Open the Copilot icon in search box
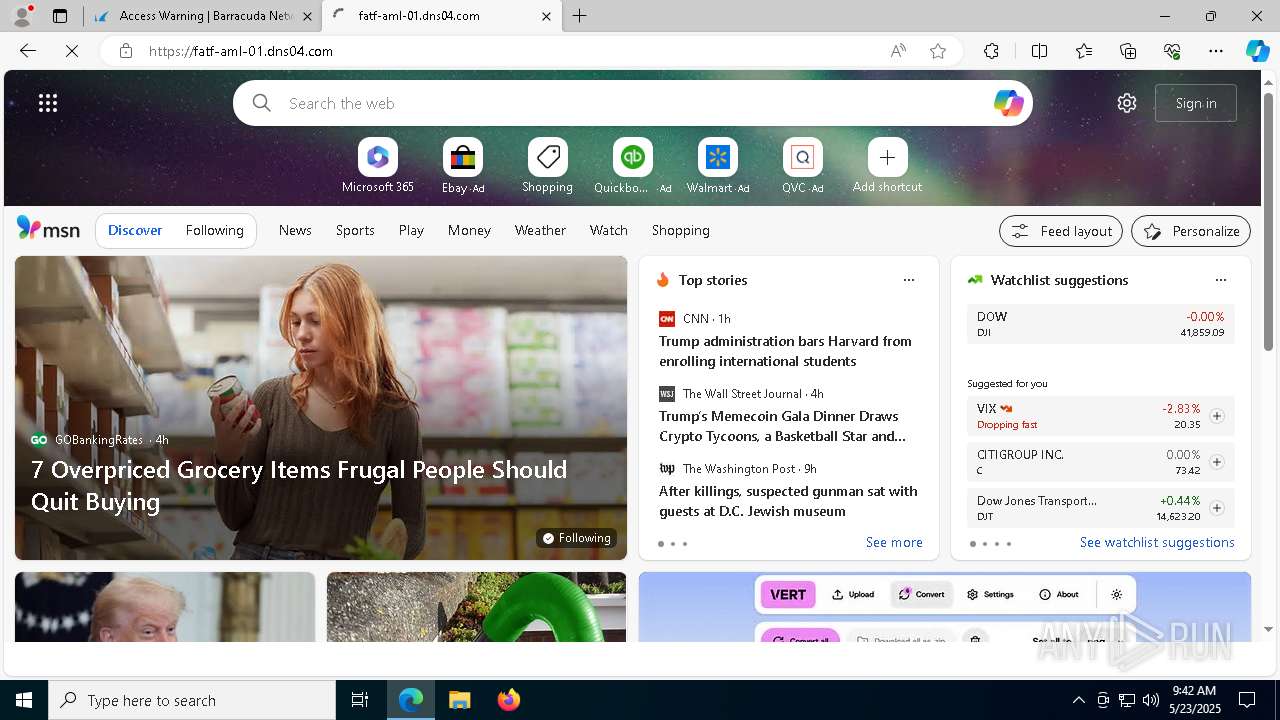Image resolution: width=1280 pixels, height=720 pixels. click(1008, 103)
